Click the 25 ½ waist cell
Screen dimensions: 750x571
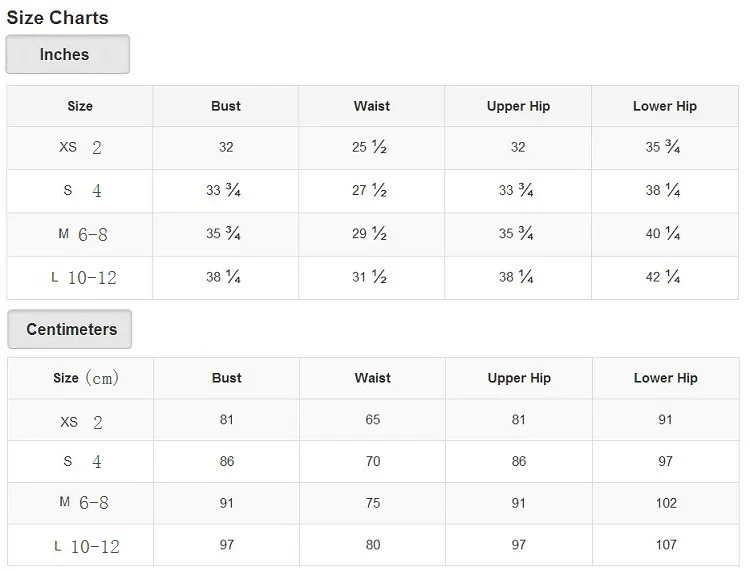coord(370,148)
